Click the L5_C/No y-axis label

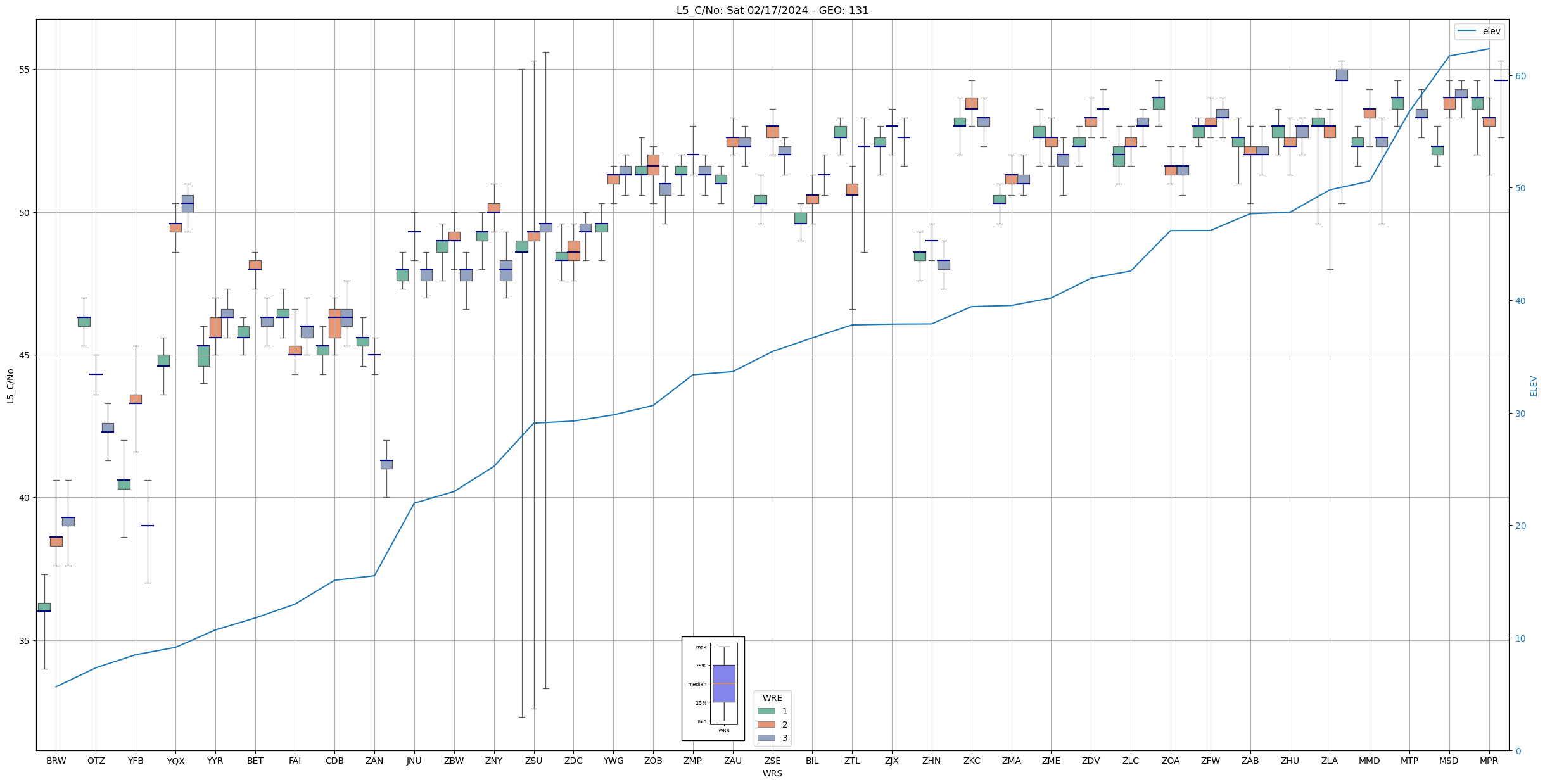click(x=10, y=385)
